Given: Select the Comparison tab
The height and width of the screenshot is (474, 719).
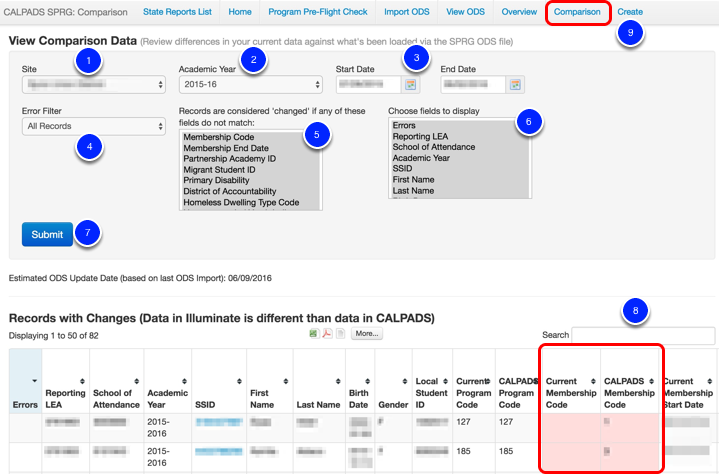Looking at the screenshot, I should (x=577, y=12).
